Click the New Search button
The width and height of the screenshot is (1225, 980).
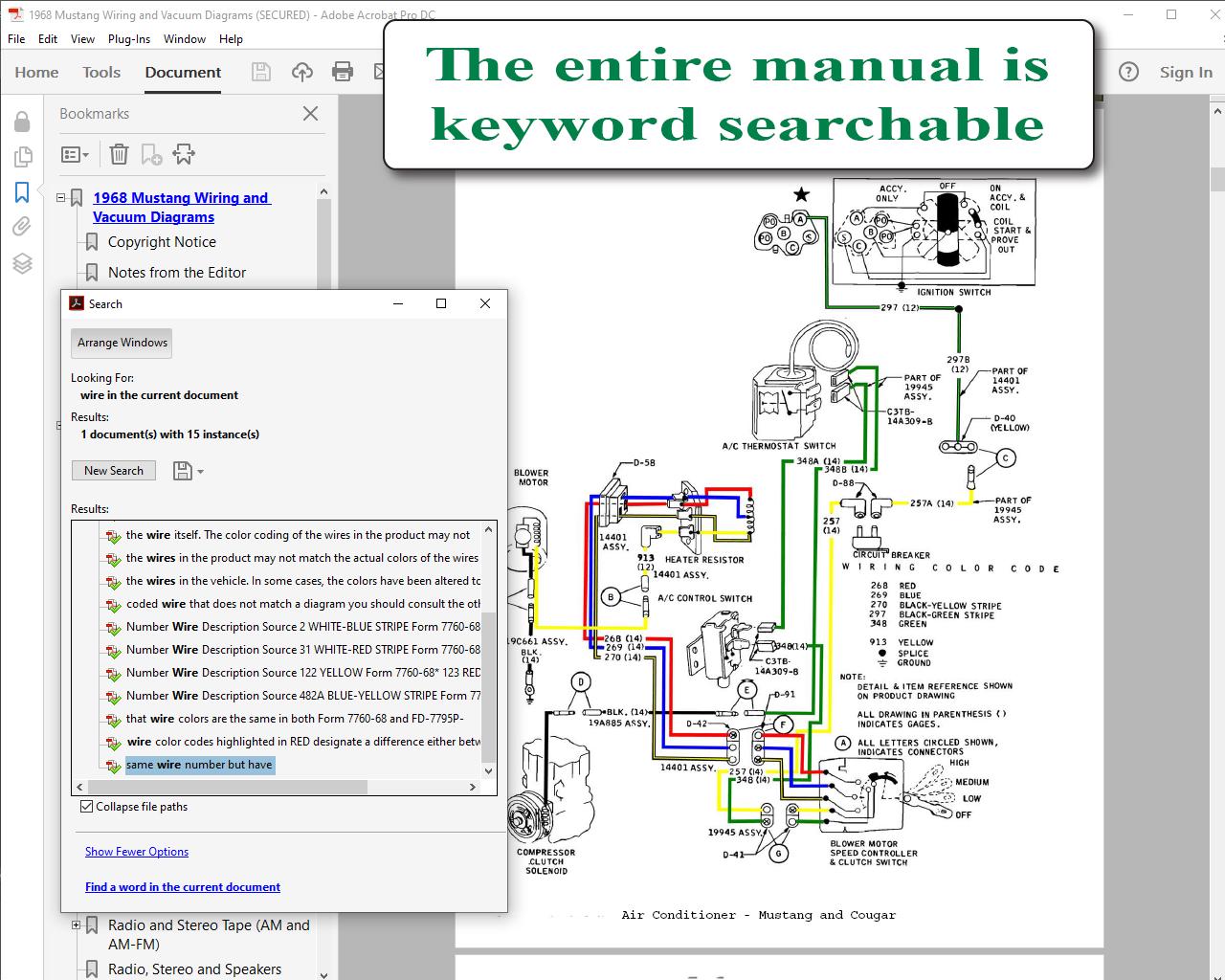pos(113,470)
